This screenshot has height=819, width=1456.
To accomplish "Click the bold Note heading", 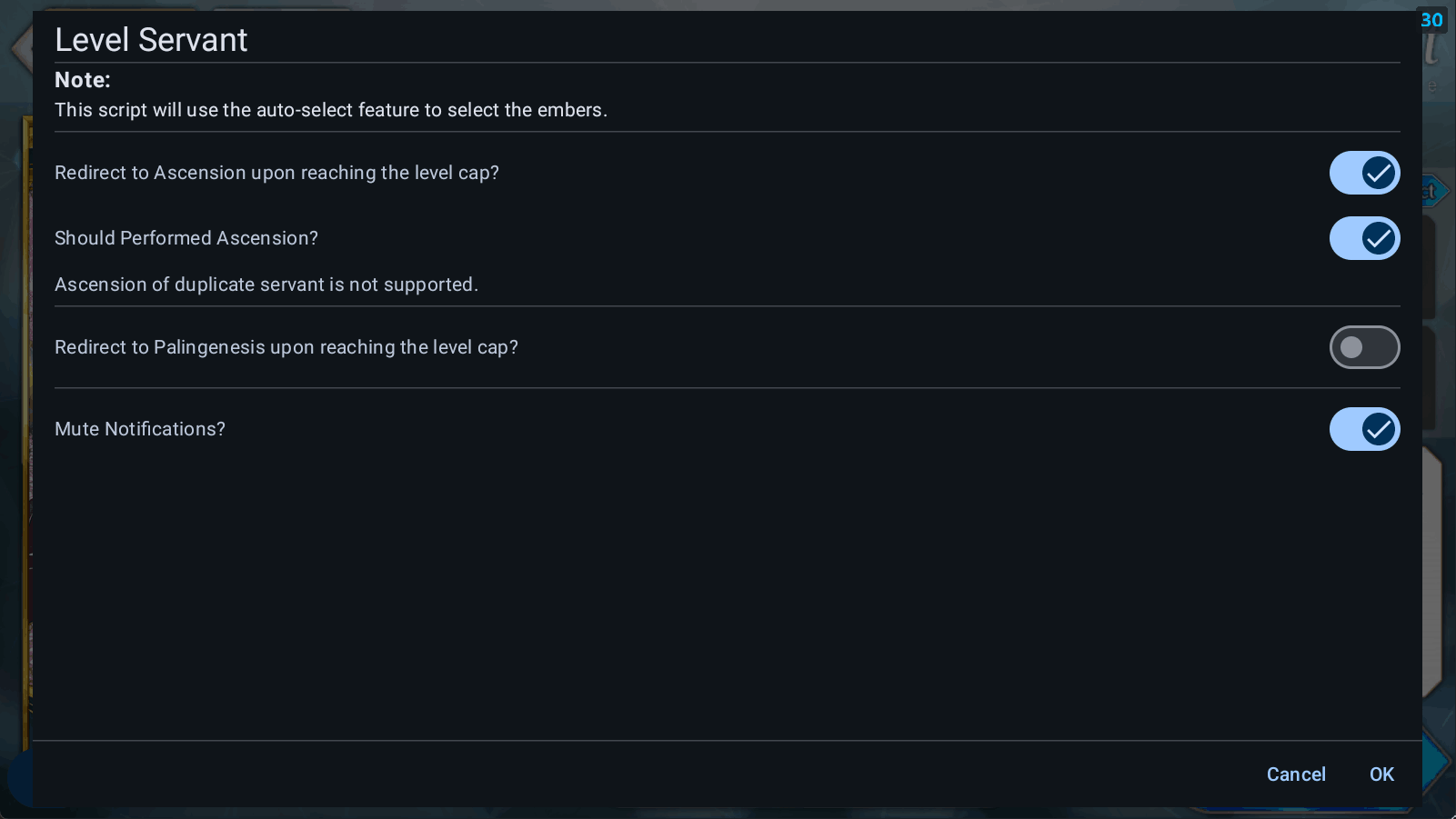I will [x=83, y=80].
